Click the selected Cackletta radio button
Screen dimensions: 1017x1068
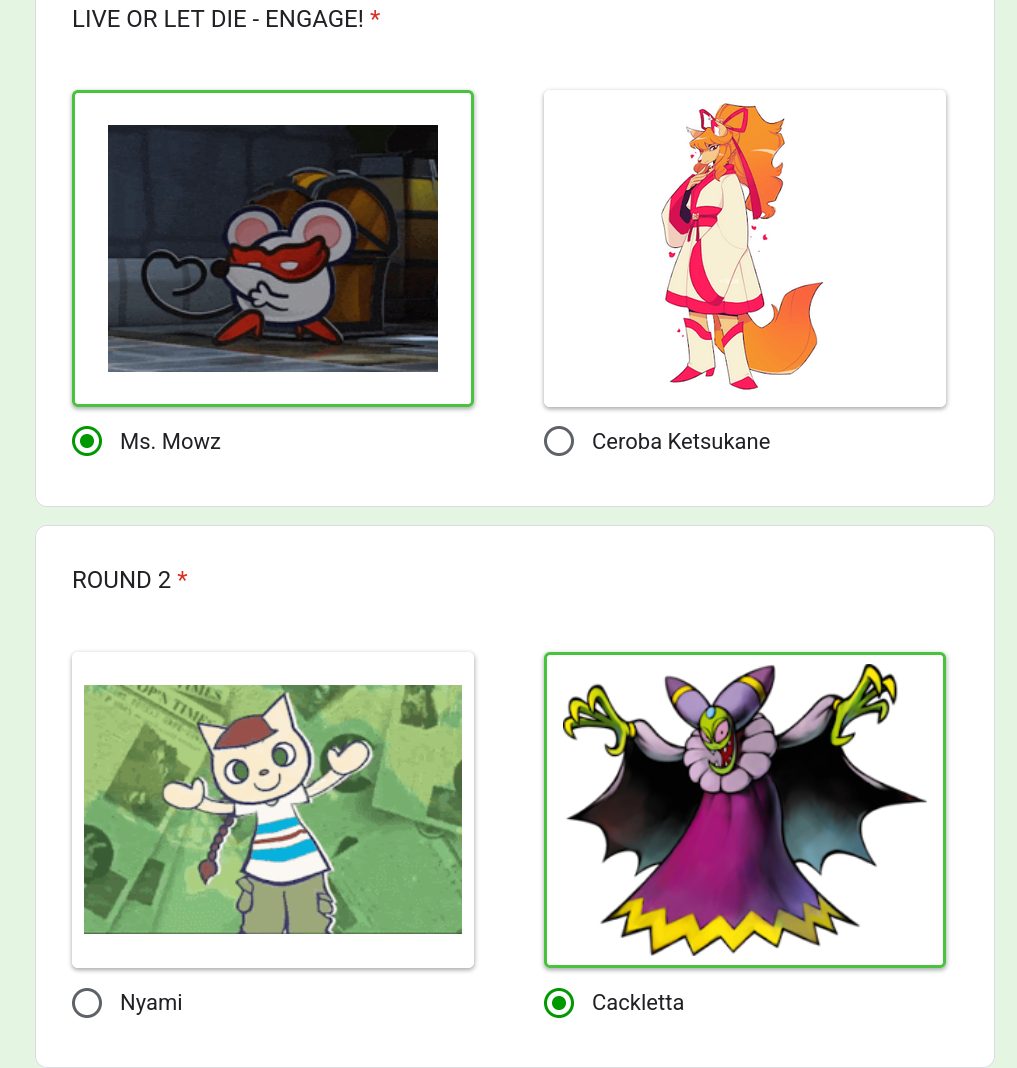[x=559, y=1003]
